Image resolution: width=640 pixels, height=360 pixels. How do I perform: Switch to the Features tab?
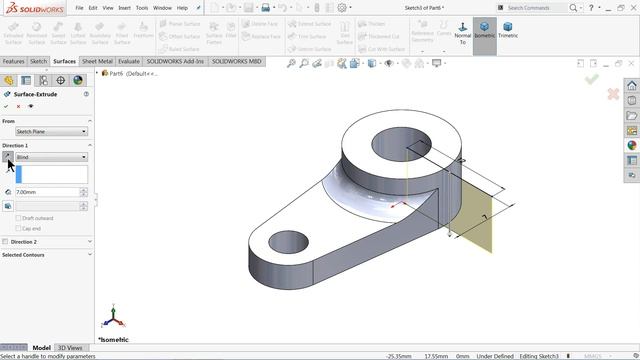click(13, 61)
